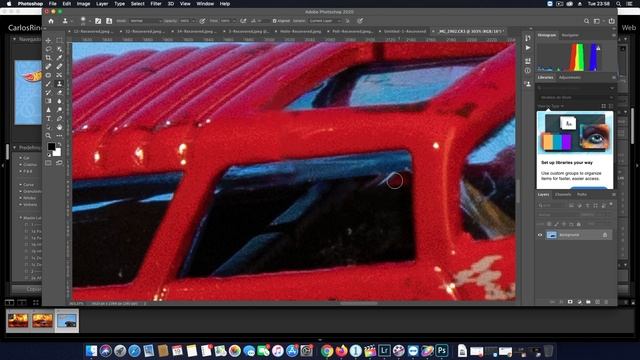Switch to the Adjustments tab
This screenshot has width=640, height=360.
coord(570,77)
